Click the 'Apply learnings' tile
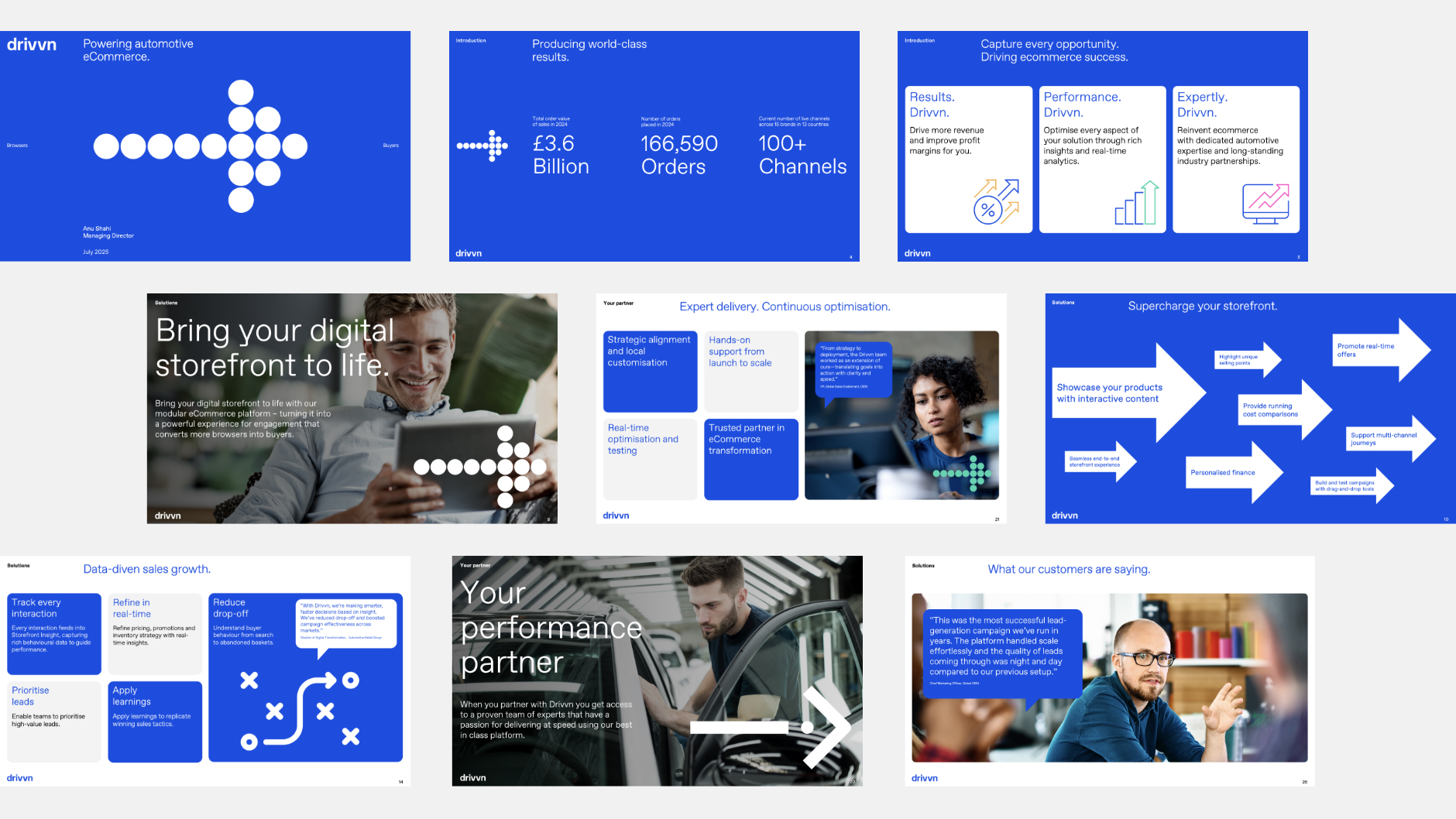 155,721
